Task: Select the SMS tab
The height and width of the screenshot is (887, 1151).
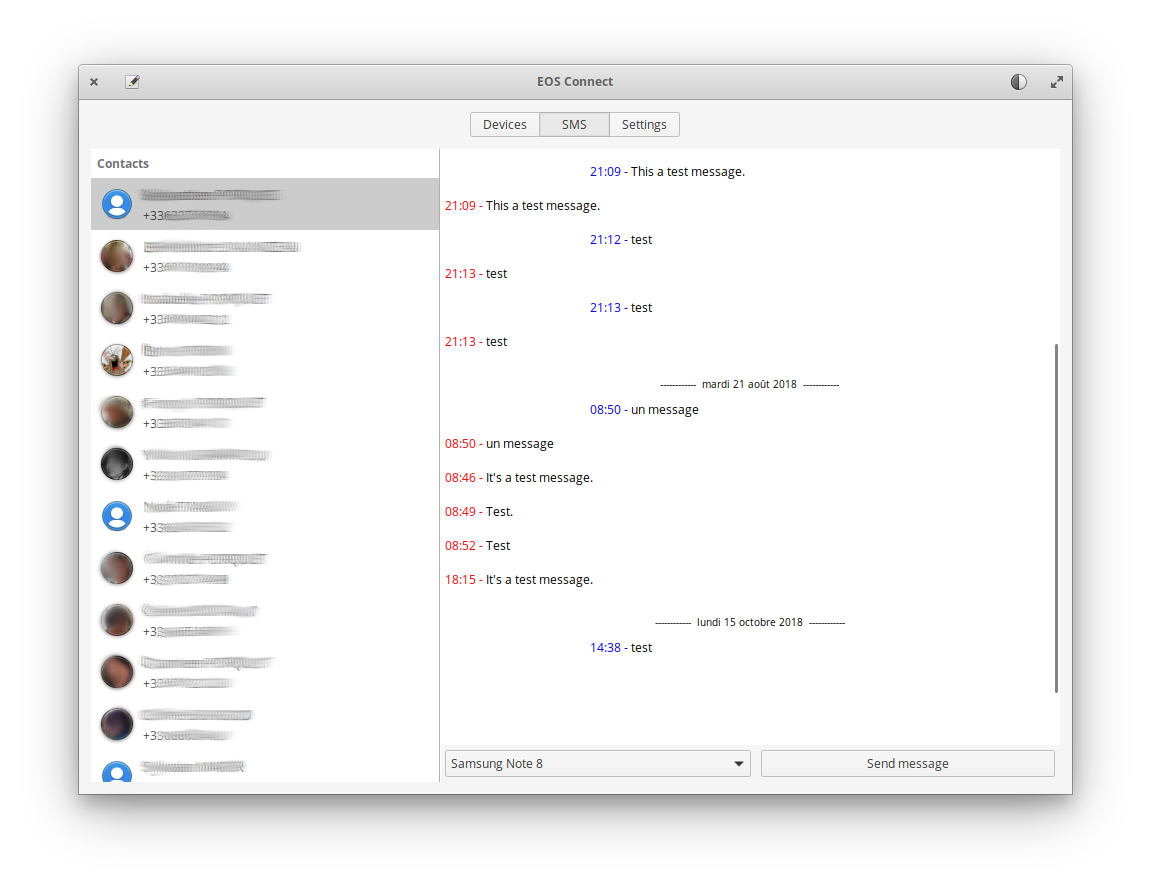Action: 574,125
